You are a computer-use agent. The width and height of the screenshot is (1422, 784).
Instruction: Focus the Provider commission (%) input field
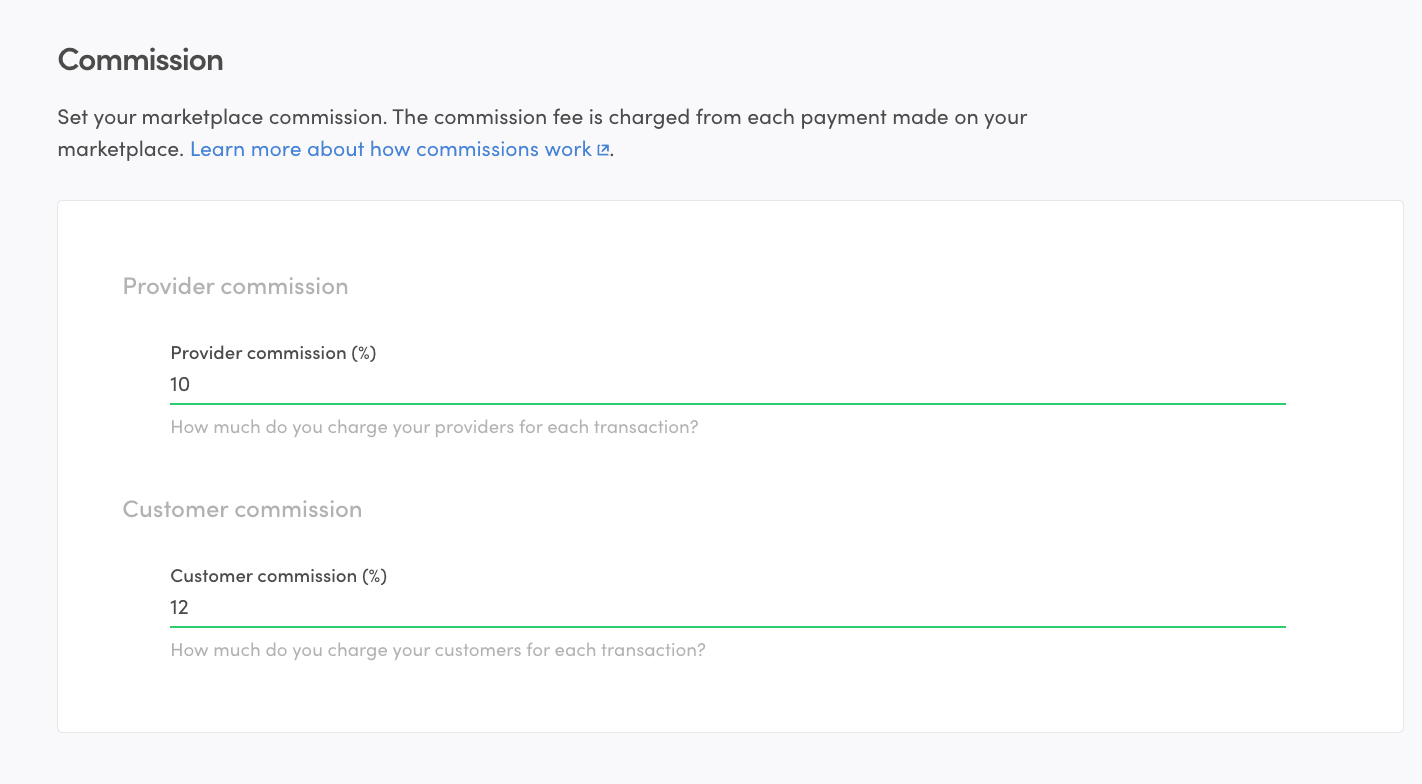pos(727,385)
